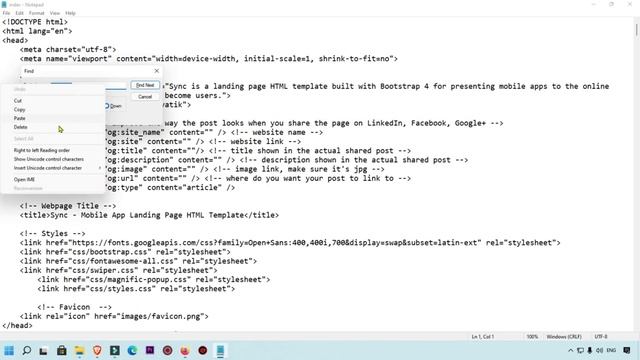Click the css/swiper.css link line
The height and width of the screenshot is (360, 640).
tap(118, 270)
